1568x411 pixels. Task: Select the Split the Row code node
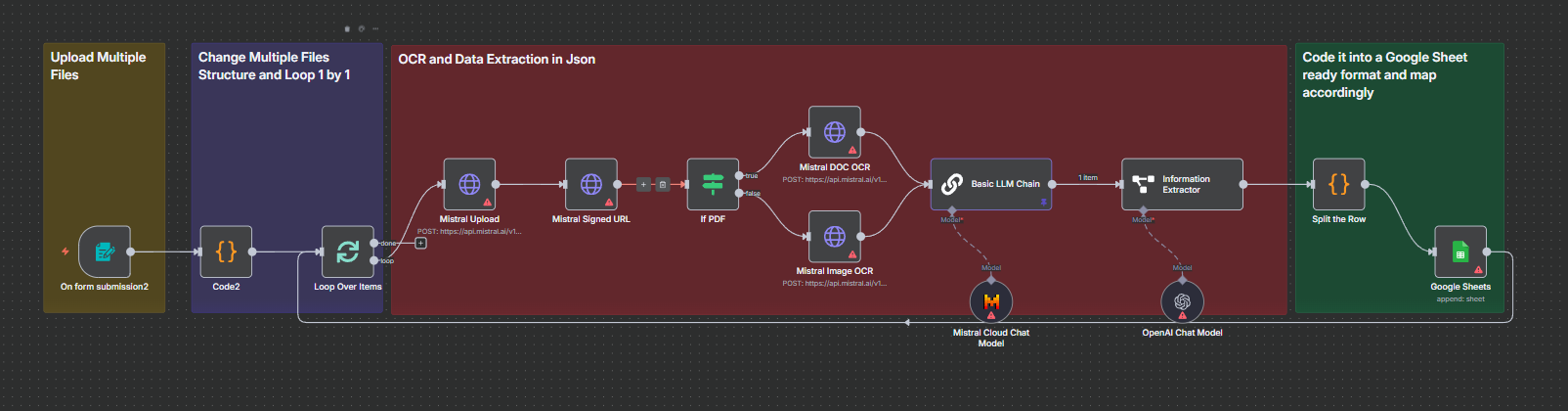pyautogui.click(x=1338, y=184)
